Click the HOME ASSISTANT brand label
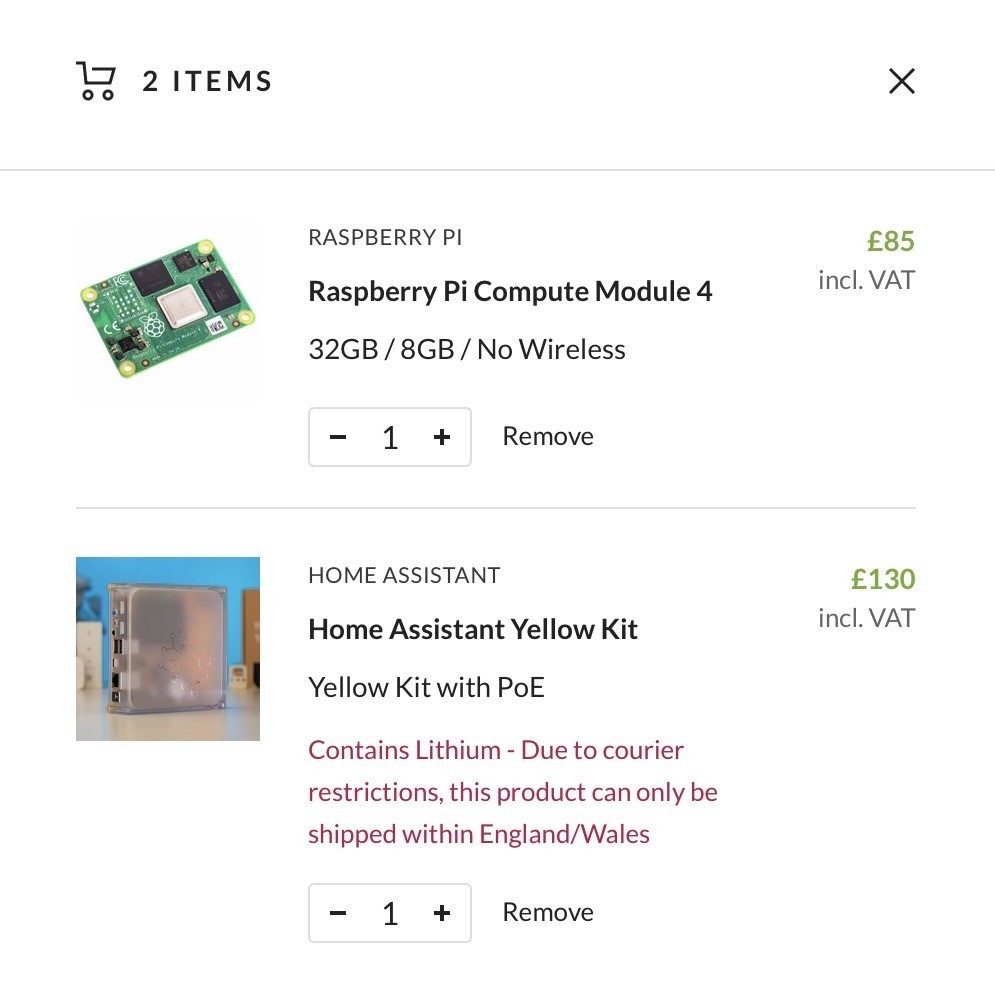Viewport: 995px width, 994px height. click(404, 575)
